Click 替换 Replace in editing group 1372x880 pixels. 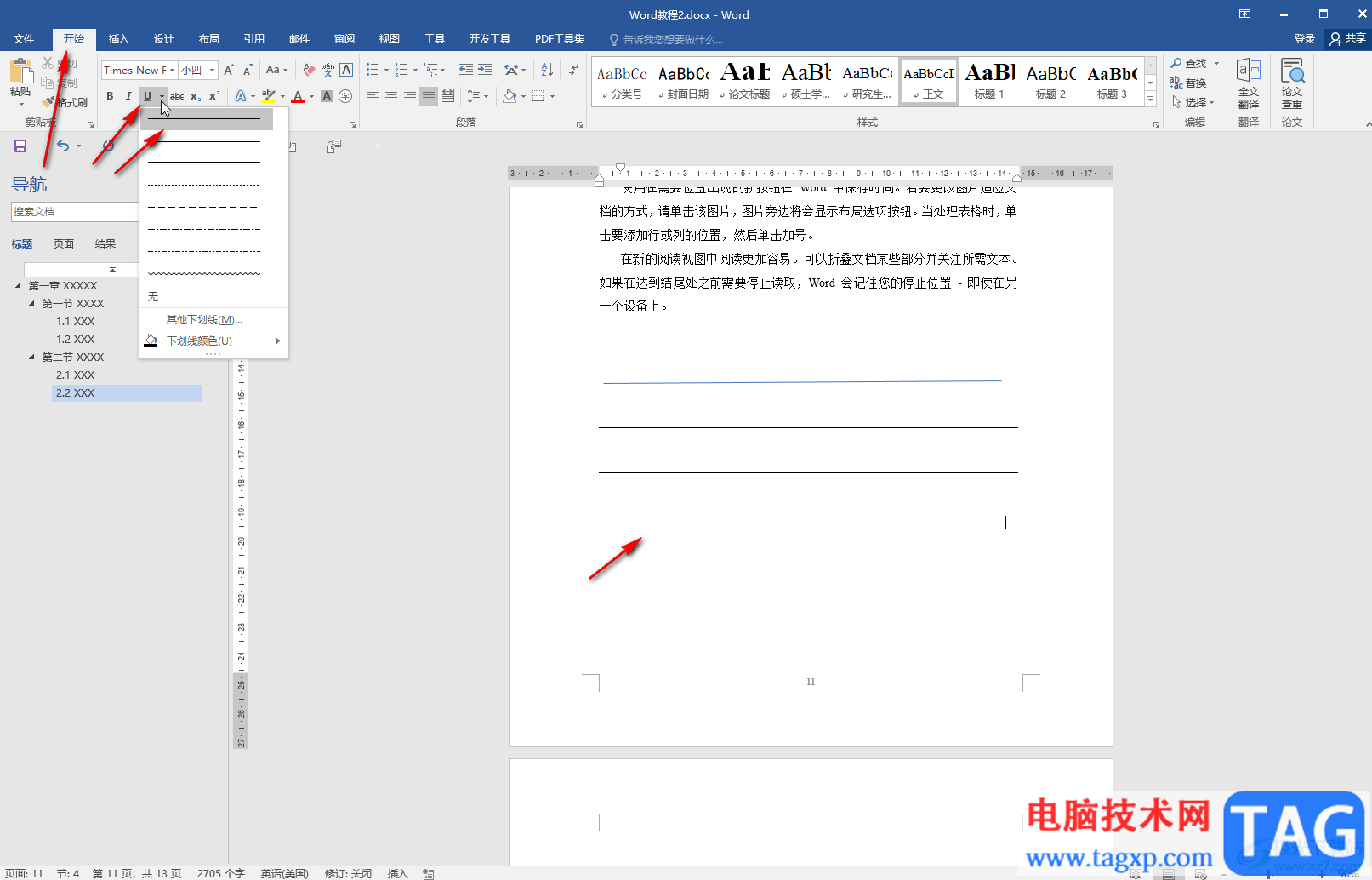pyautogui.click(x=1188, y=83)
